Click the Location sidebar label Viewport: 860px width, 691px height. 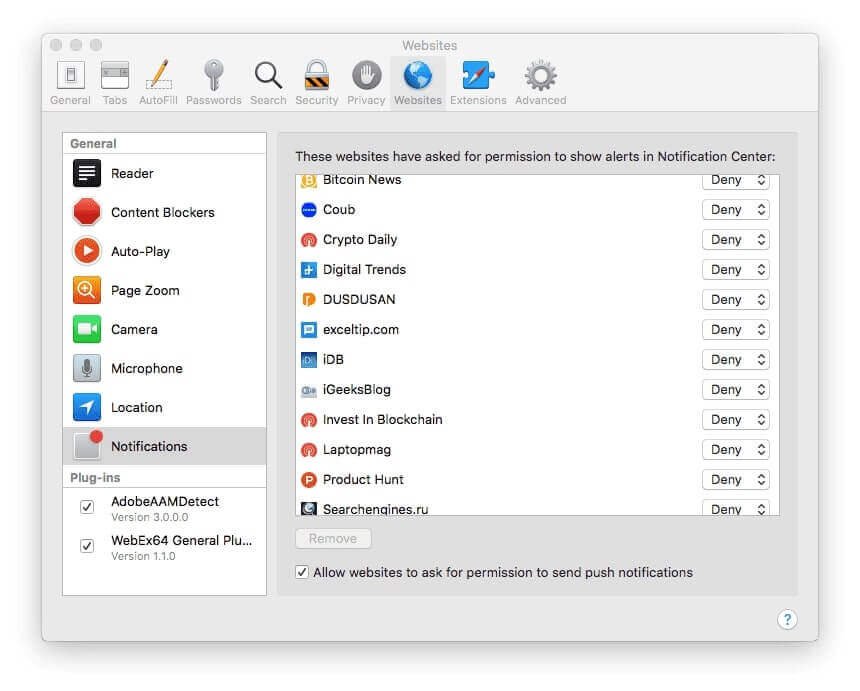pyautogui.click(x=137, y=407)
